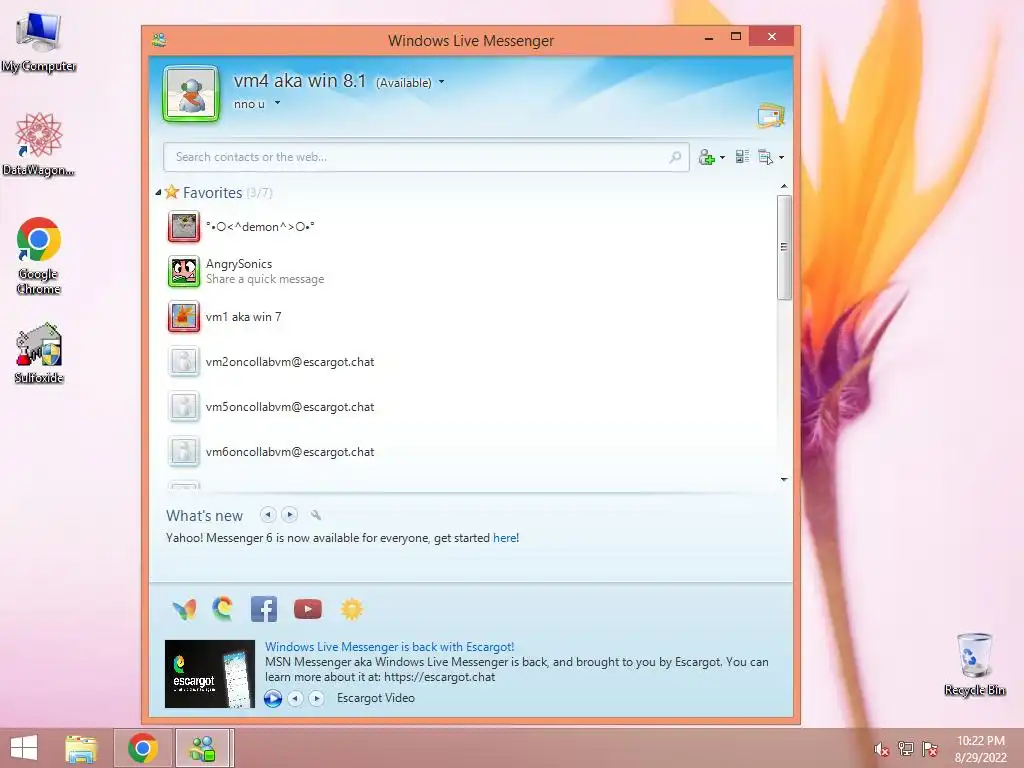Click the add a contact icon
1024x768 pixels.
point(707,157)
